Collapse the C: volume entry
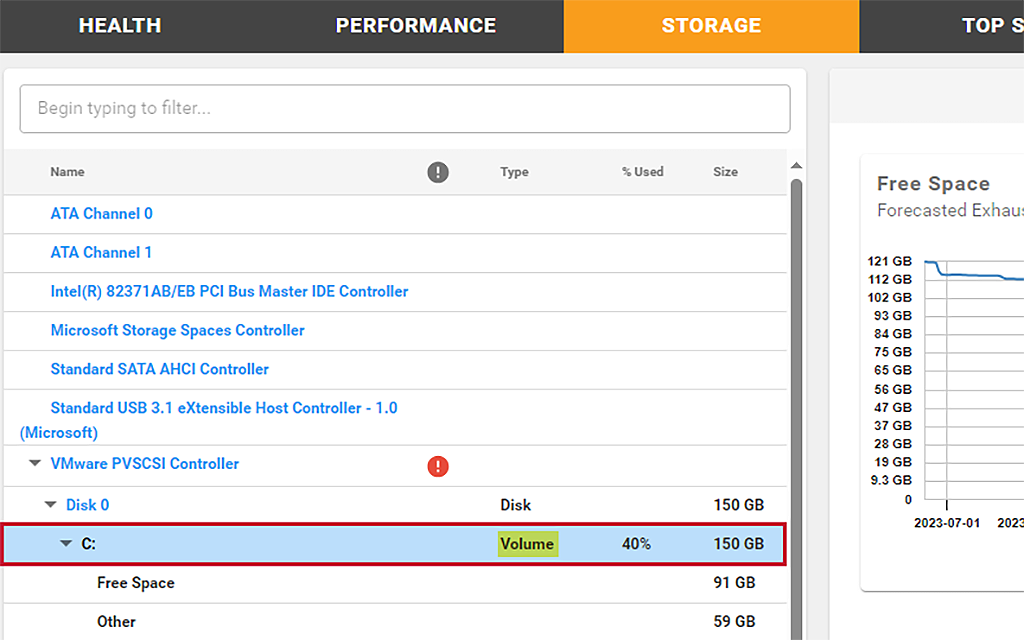1024x640 pixels. pos(65,543)
